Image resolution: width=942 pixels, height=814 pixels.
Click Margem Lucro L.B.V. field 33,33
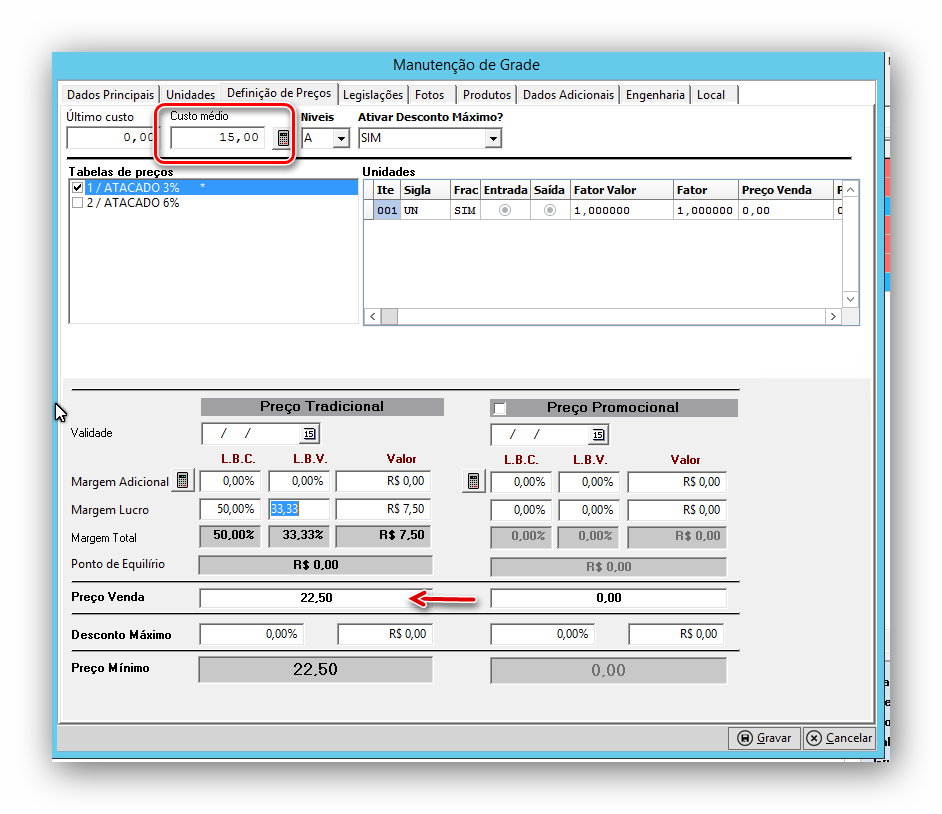pyautogui.click(x=299, y=509)
